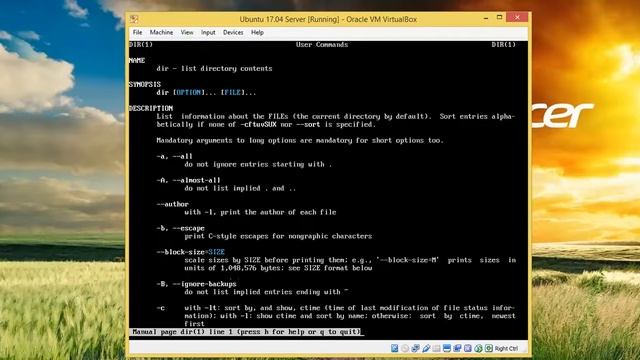Click 'do not ignore entries starting with .'
Image resolution: width=640 pixels, height=360 pixels.
pos(258,164)
